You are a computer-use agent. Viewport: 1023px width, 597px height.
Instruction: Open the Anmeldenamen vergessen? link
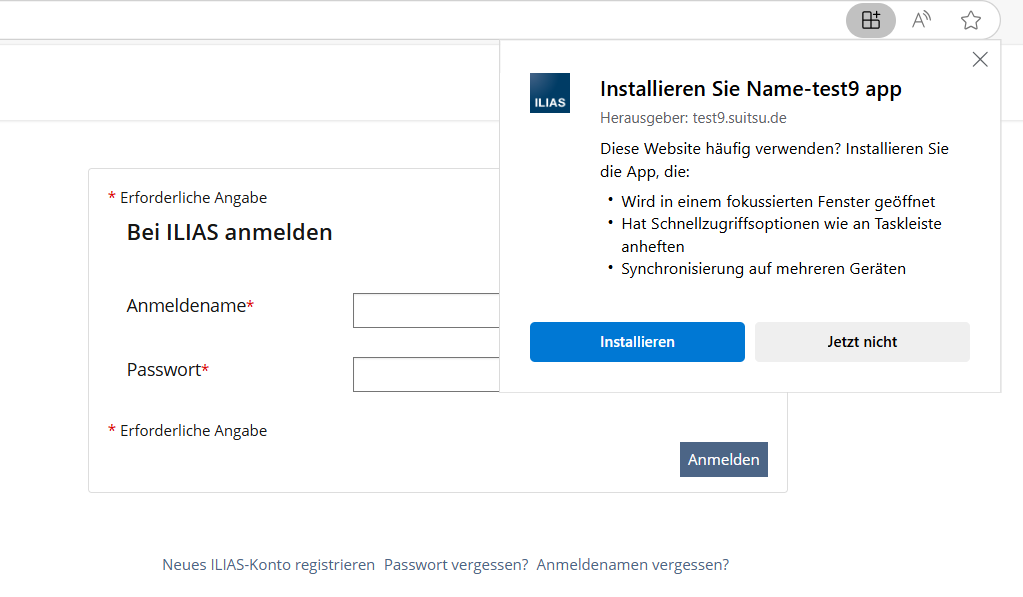633,565
